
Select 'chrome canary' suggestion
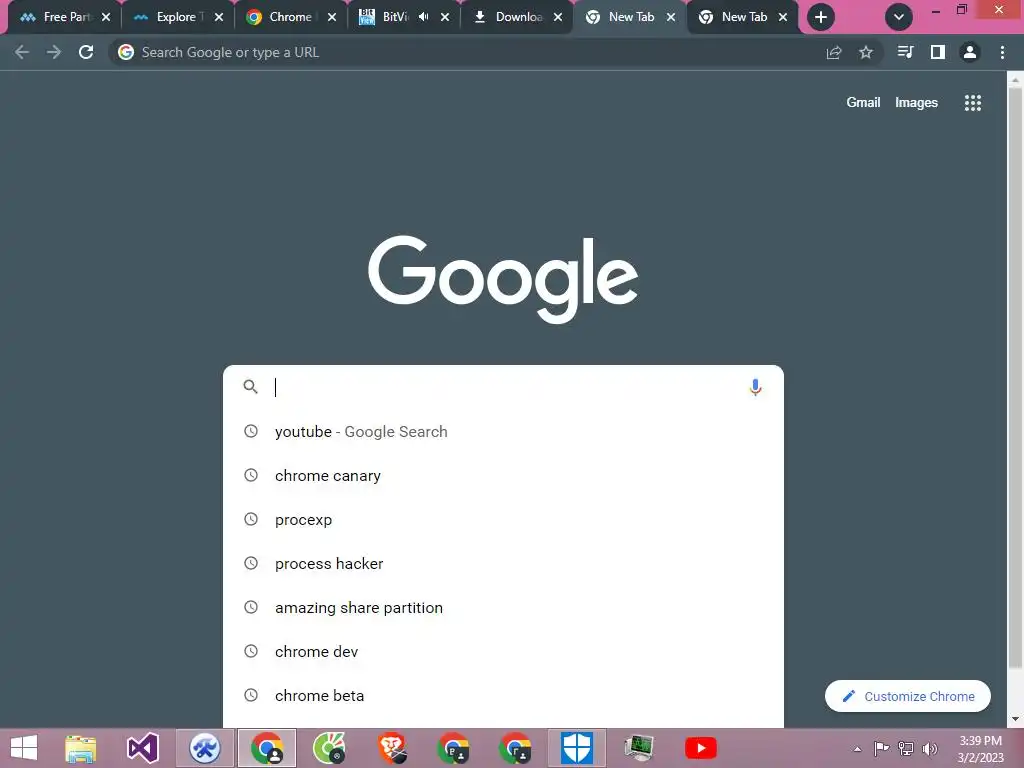pos(503,475)
